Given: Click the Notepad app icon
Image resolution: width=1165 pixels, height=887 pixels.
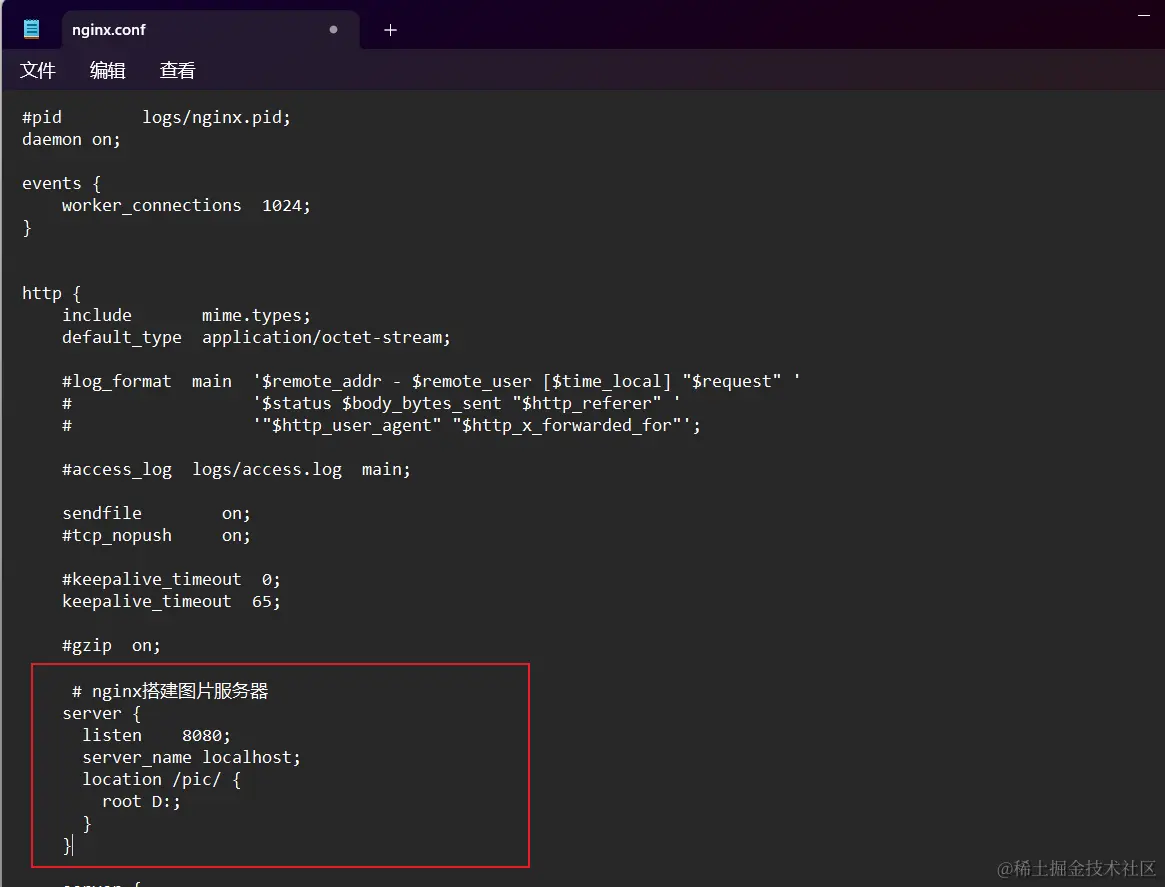Looking at the screenshot, I should click(x=31, y=30).
